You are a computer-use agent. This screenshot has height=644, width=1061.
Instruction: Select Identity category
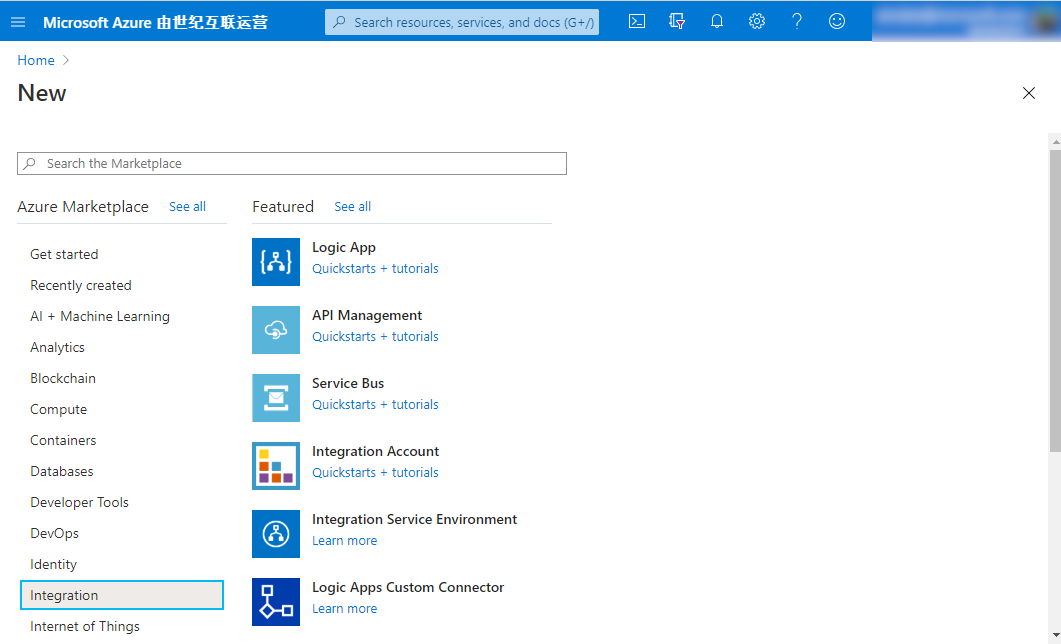[53, 565]
